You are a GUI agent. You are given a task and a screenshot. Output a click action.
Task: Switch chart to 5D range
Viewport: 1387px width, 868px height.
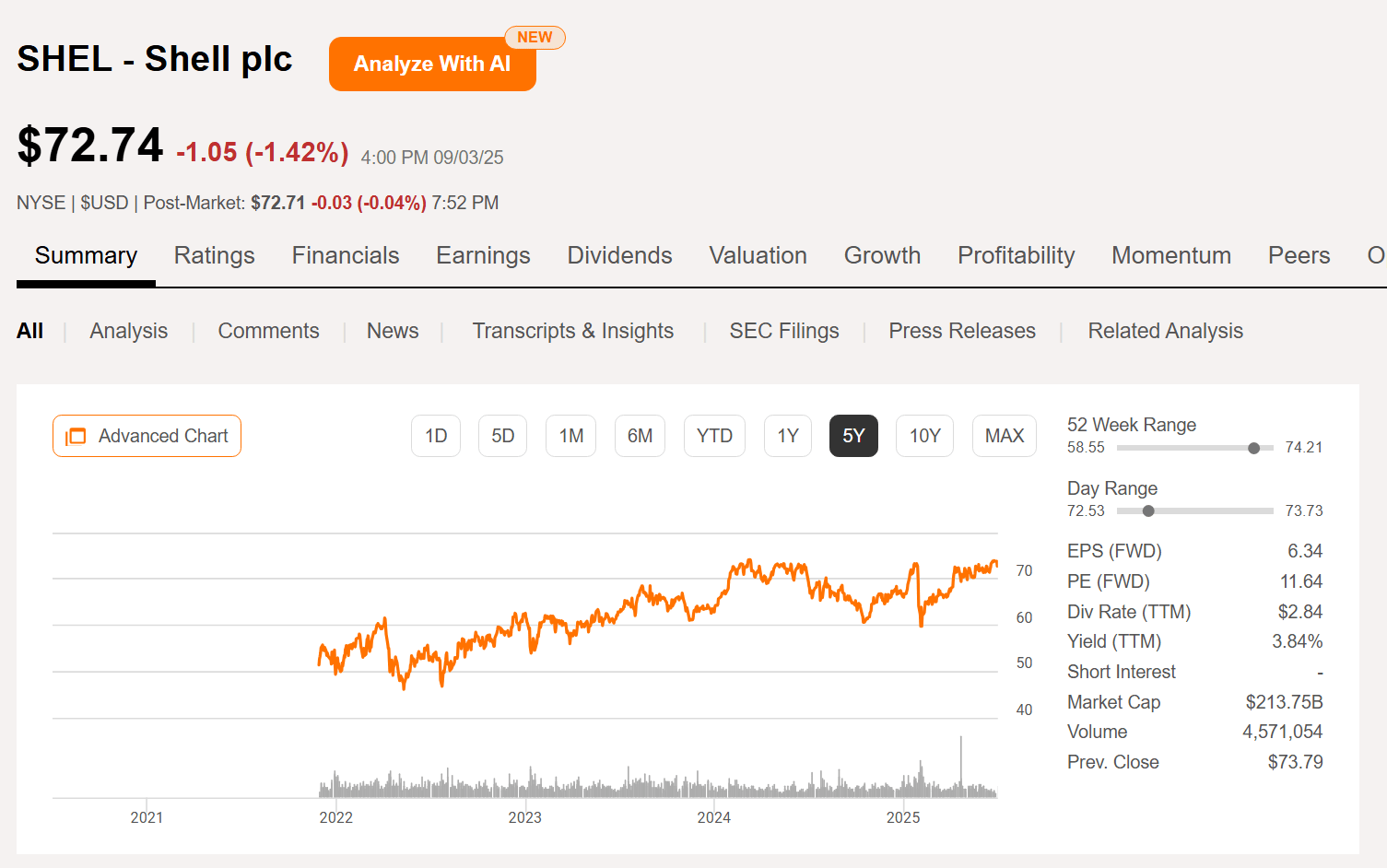(x=502, y=436)
